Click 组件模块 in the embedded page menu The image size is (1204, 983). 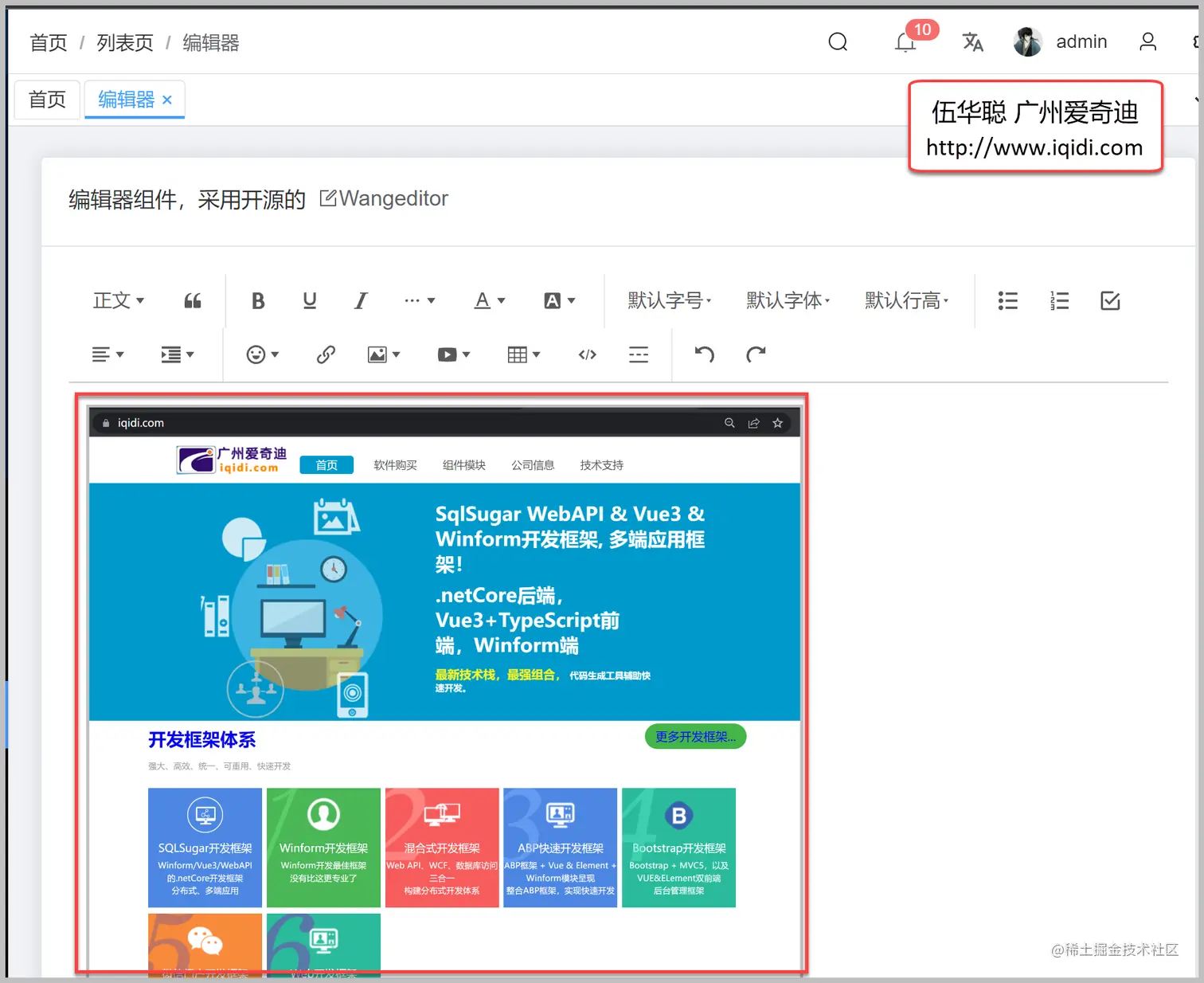(x=464, y=465)
